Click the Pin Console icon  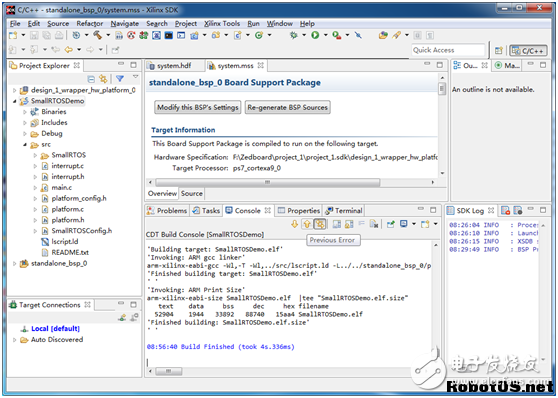coord(391,224)
